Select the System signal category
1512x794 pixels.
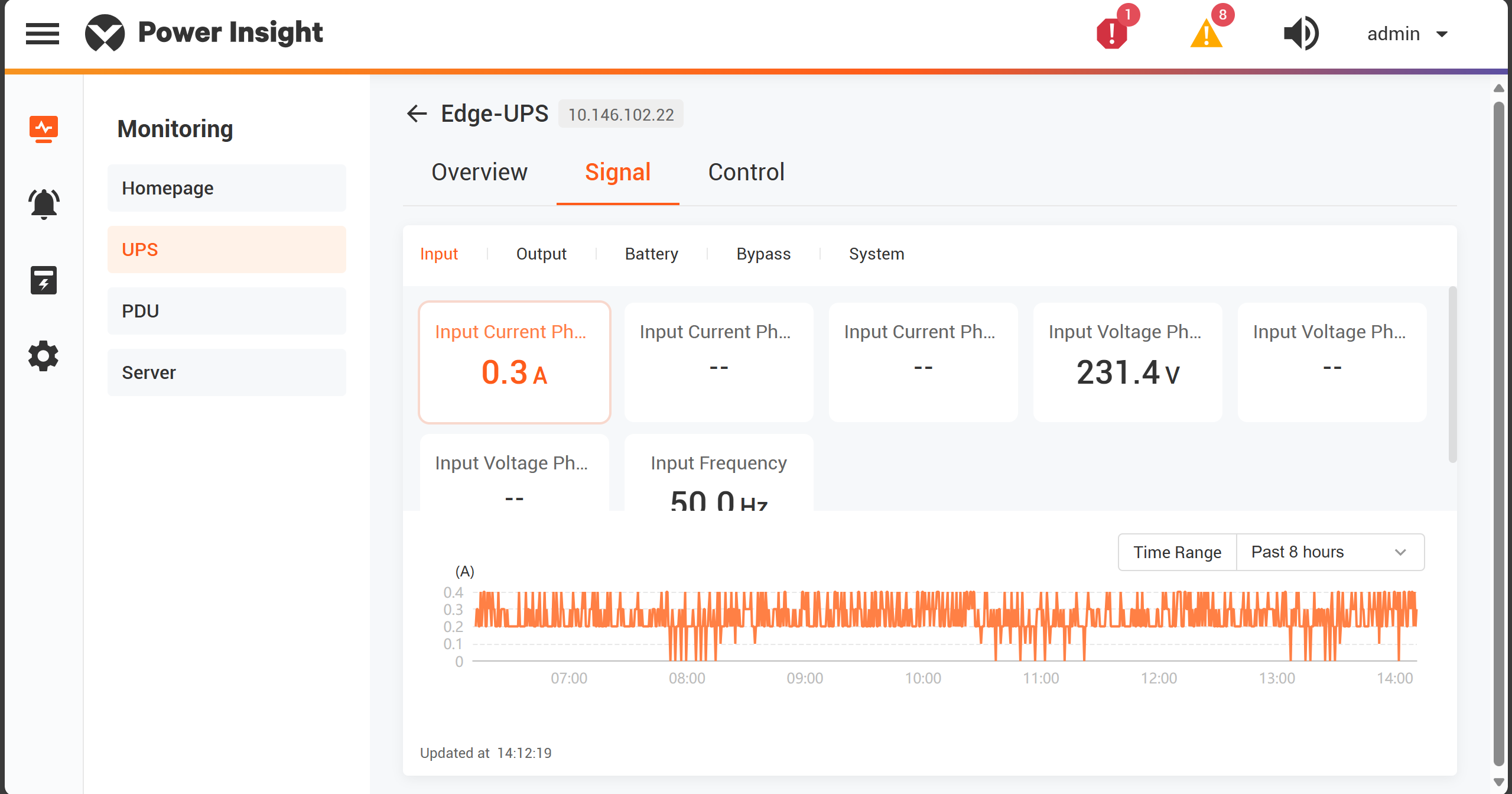876,254
